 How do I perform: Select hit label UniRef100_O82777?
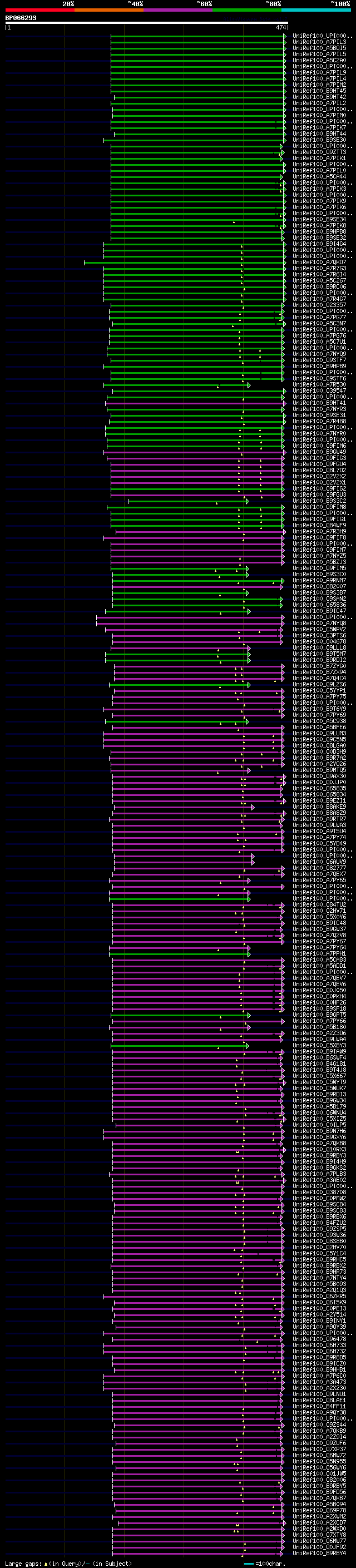click(x=319, y=868)
